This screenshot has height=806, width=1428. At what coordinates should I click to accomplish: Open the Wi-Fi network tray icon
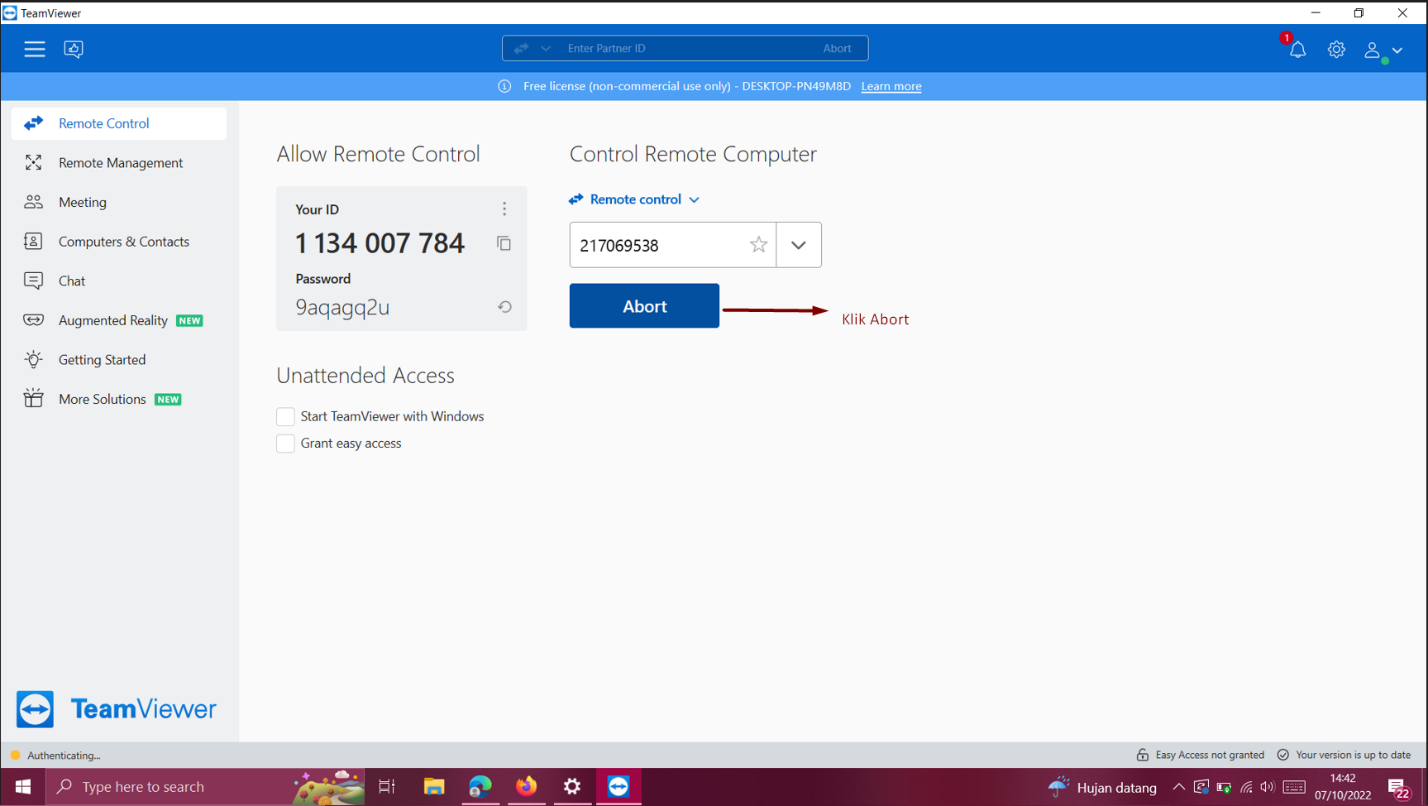[x=1246, y=787]
